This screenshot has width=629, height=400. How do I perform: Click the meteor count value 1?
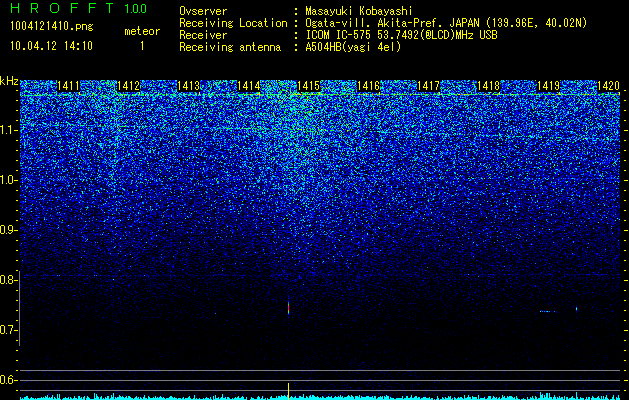click(142, 46)
